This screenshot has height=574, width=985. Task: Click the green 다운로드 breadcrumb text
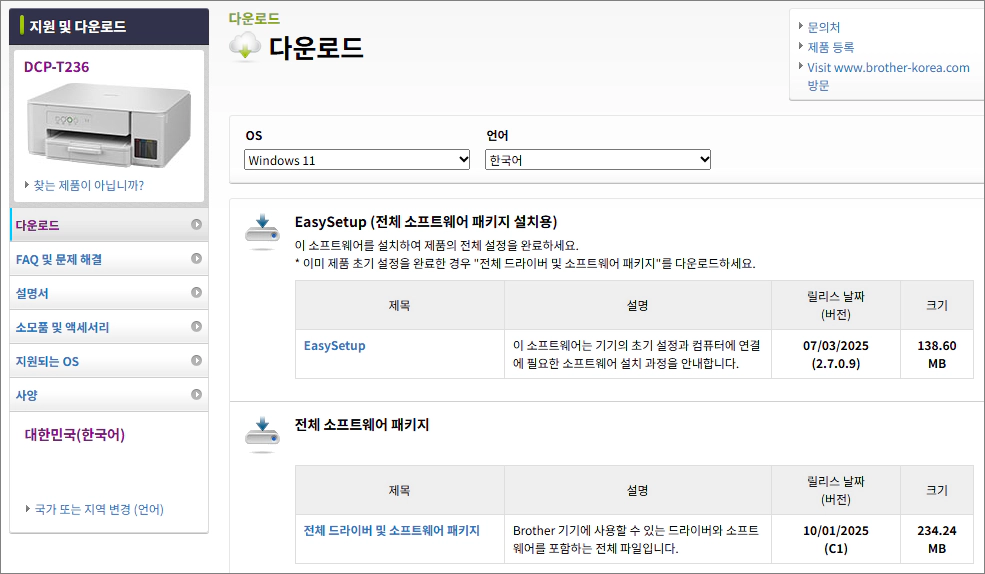(x=254, y=18)
